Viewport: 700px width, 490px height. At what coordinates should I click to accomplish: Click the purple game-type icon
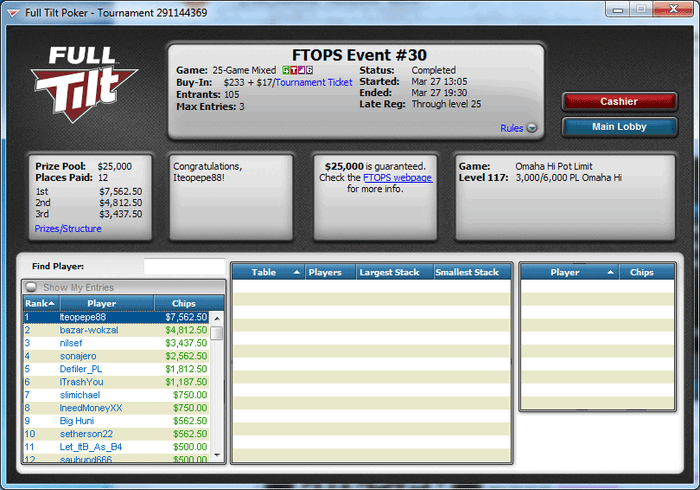click(x=301, y=70)
